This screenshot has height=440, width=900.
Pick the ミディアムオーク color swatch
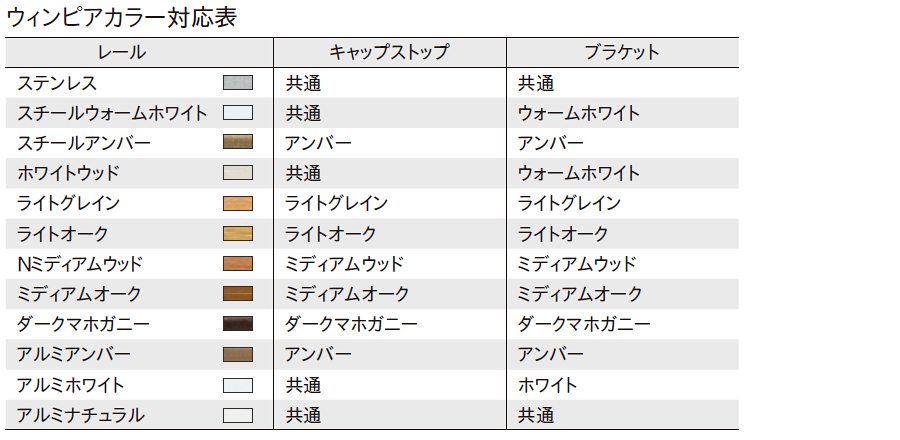238,294
